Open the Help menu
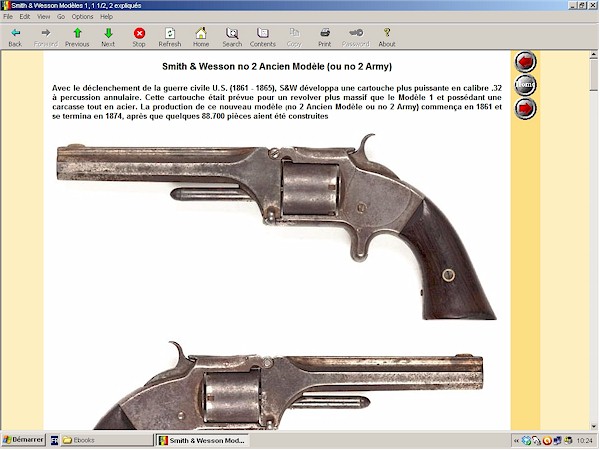 [x=106, y=16]
